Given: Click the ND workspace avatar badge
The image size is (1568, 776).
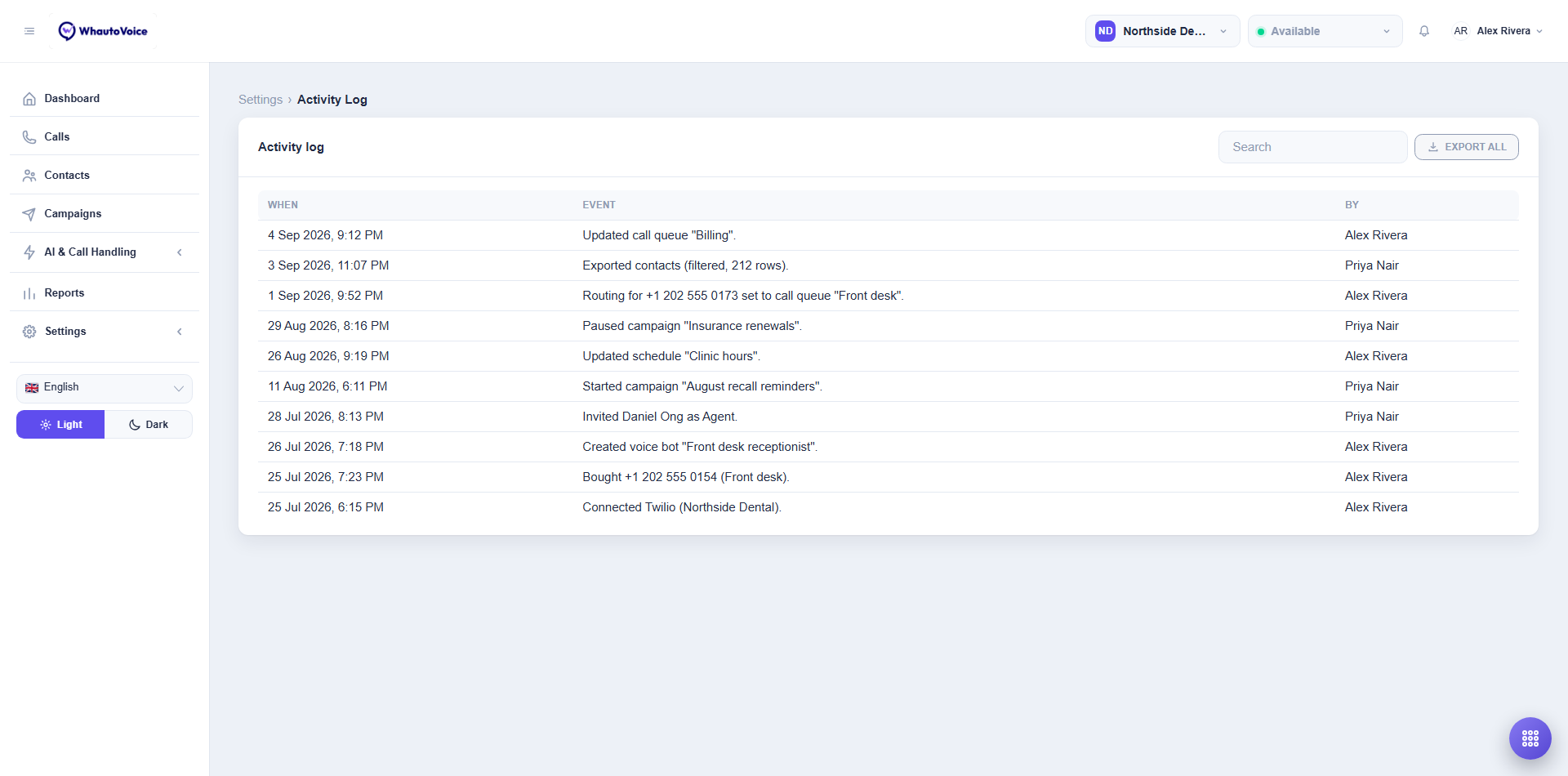Looking at the screenshot, I should click(1105, 31).
